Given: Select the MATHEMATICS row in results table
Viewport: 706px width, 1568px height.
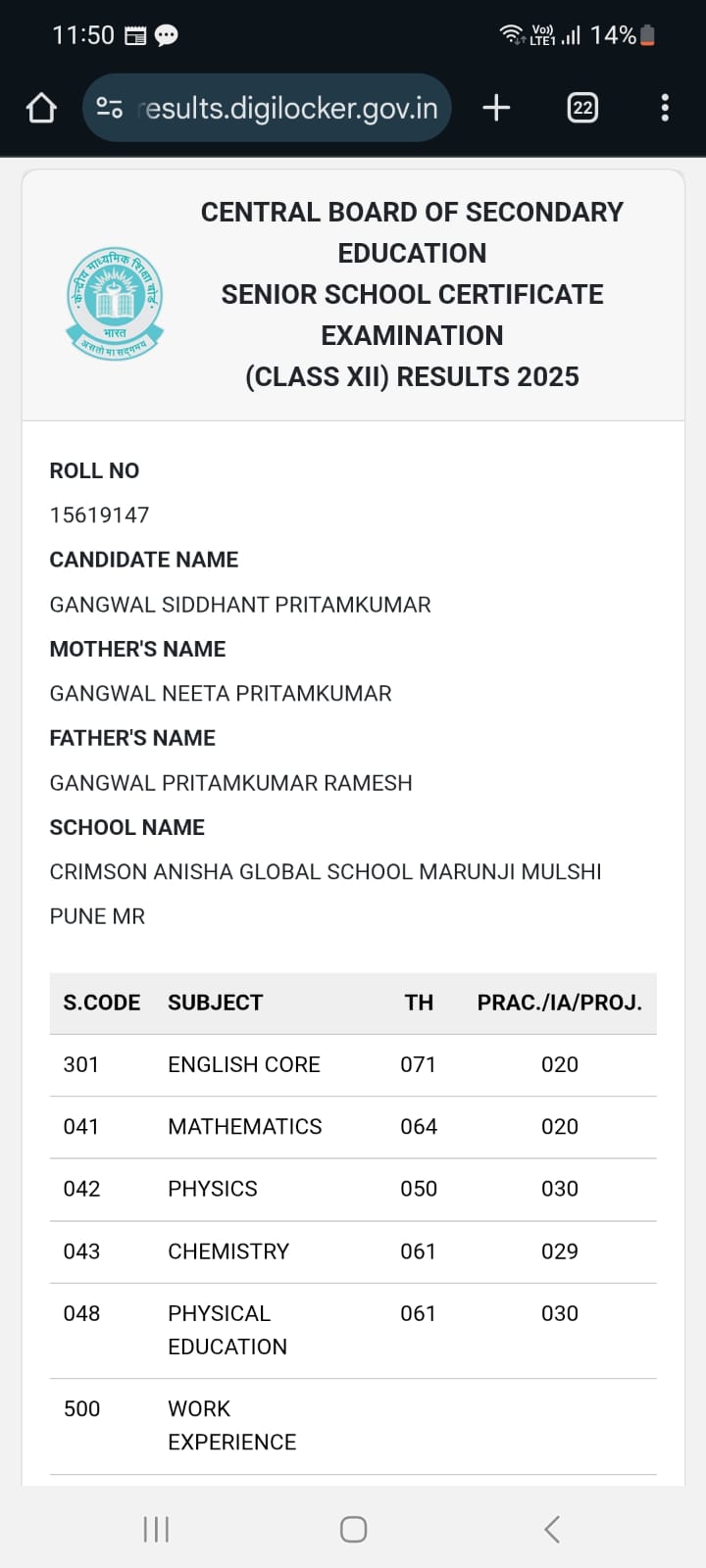Looking at the screenshot, I should tap(245, 1127).
